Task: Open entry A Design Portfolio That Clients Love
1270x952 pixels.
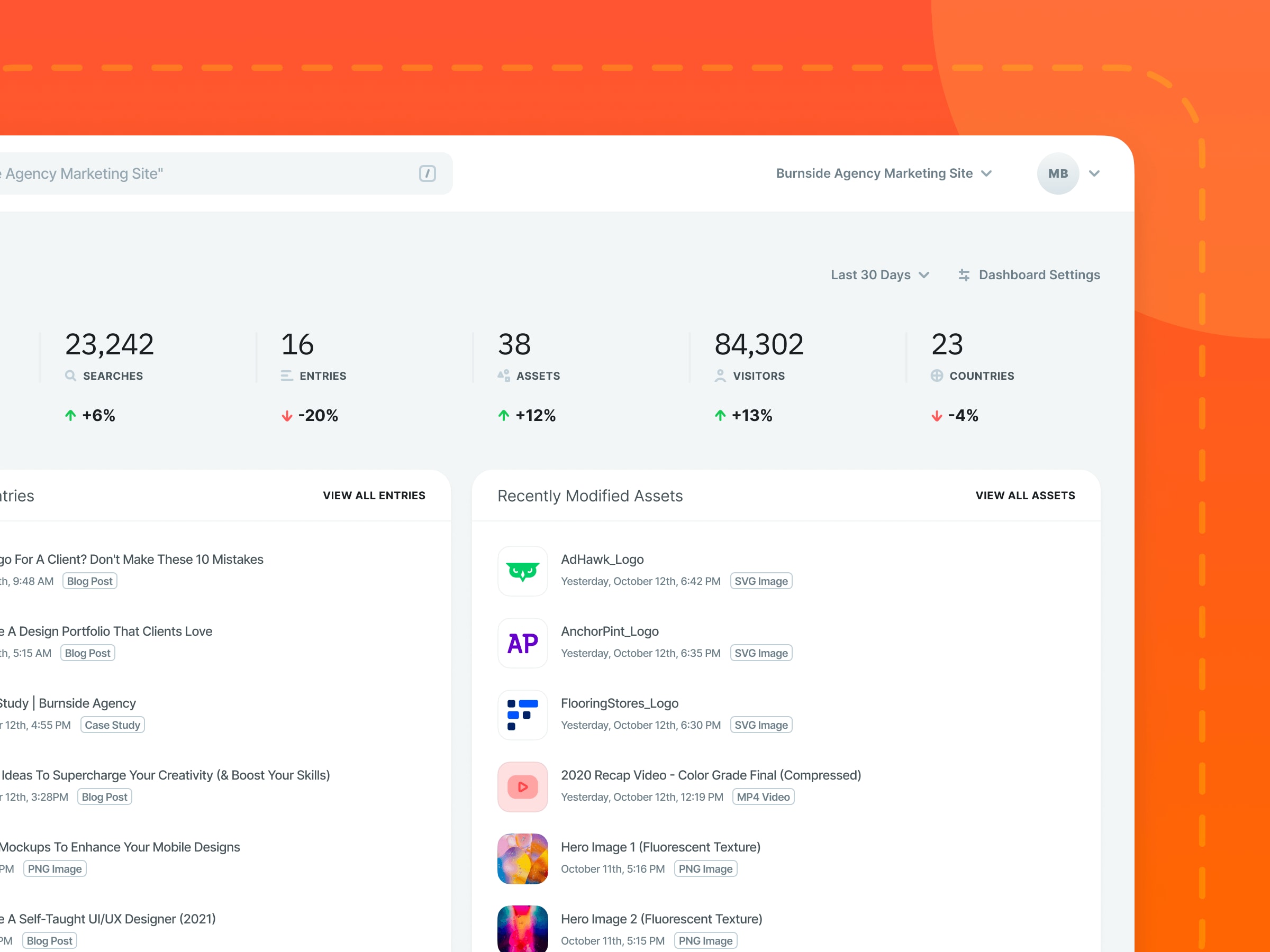Action: point(106,631)
